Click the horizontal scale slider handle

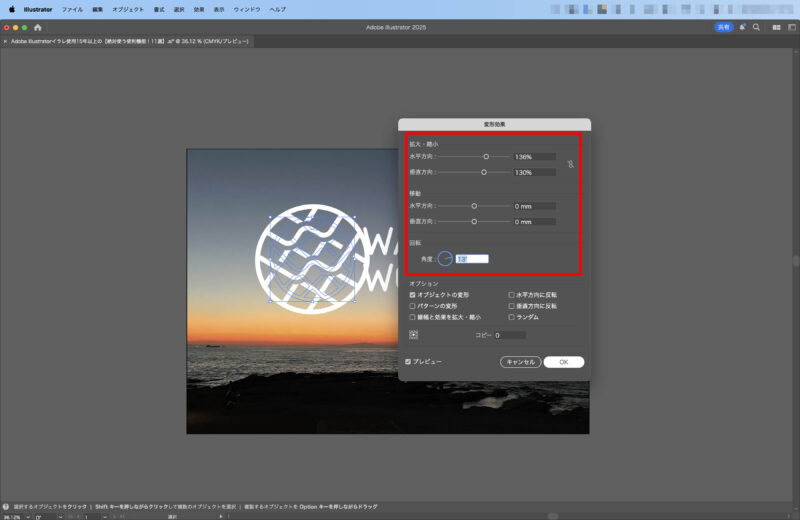point(486,157)
